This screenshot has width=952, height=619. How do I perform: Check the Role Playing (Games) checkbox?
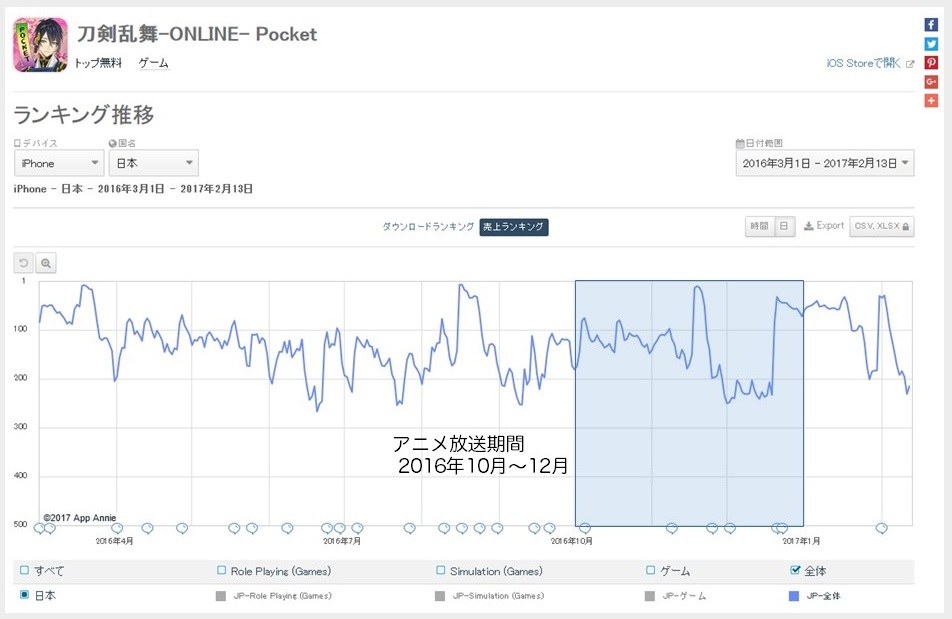pos(222,570)
